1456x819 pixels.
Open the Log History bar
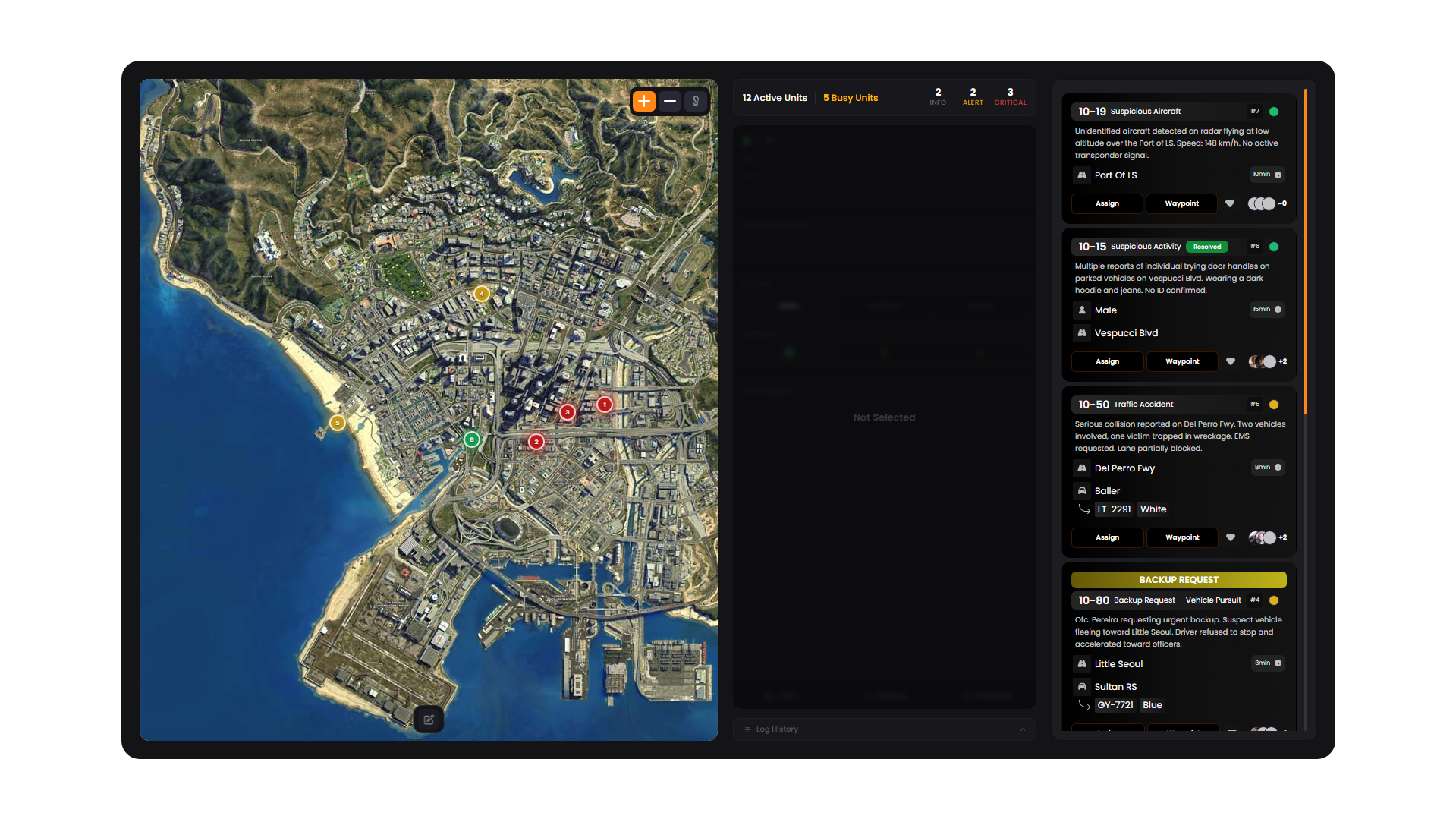[x=885, y=729]
